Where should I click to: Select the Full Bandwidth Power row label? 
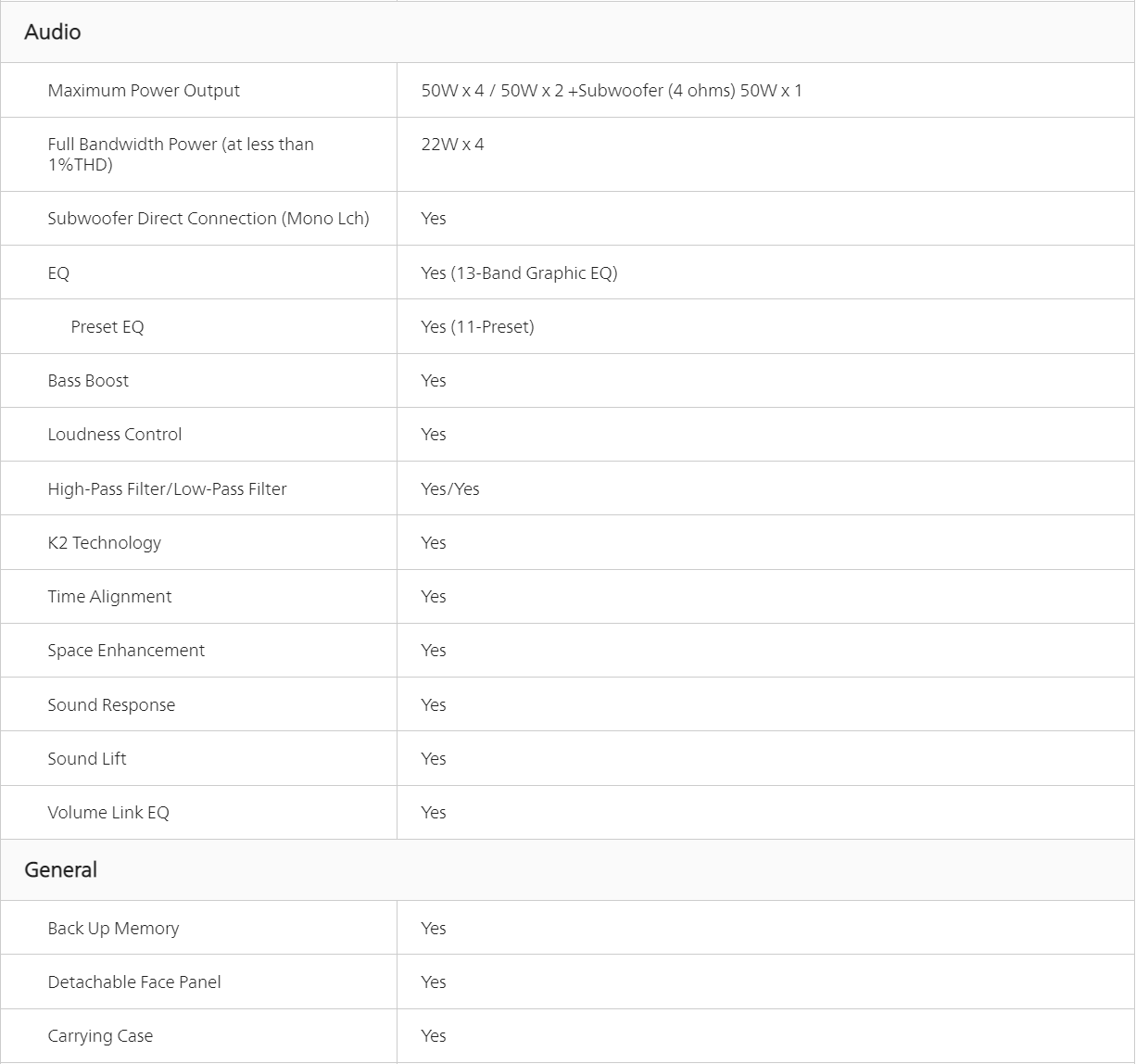181,155
